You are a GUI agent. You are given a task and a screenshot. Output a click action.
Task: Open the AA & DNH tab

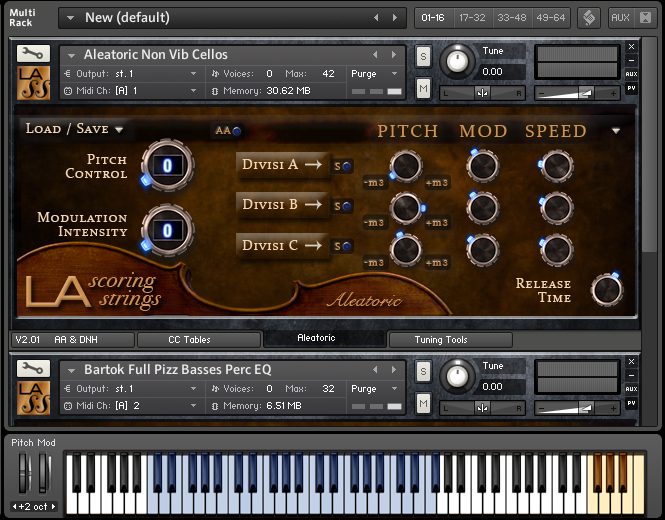click(x=73, y=340)
